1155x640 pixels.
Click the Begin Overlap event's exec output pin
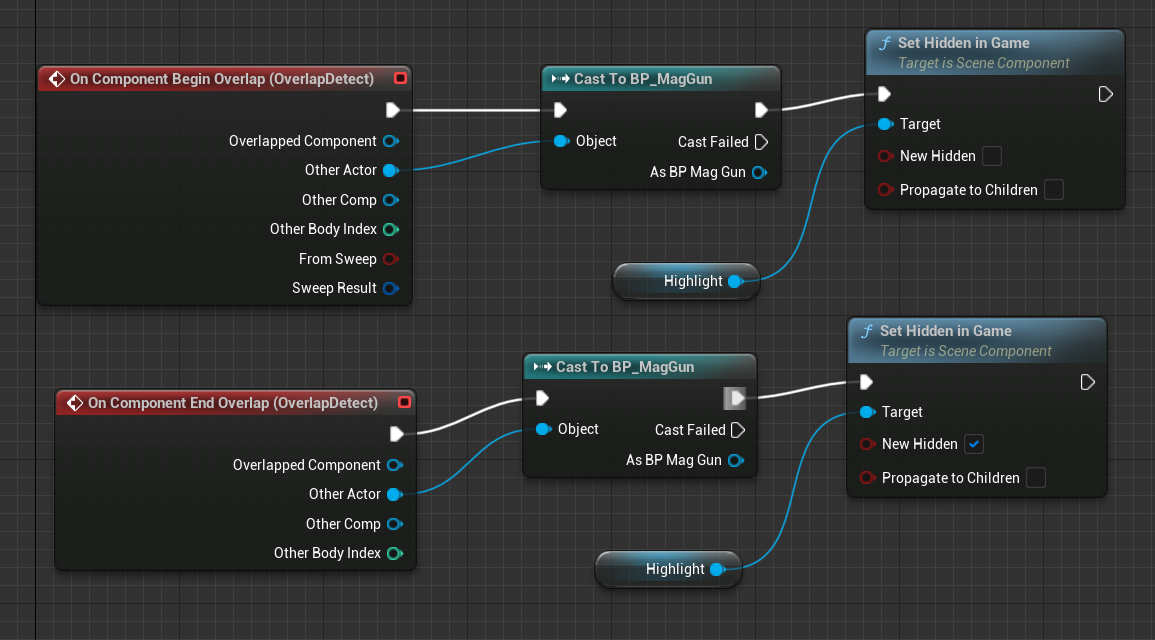click(393, 110)
